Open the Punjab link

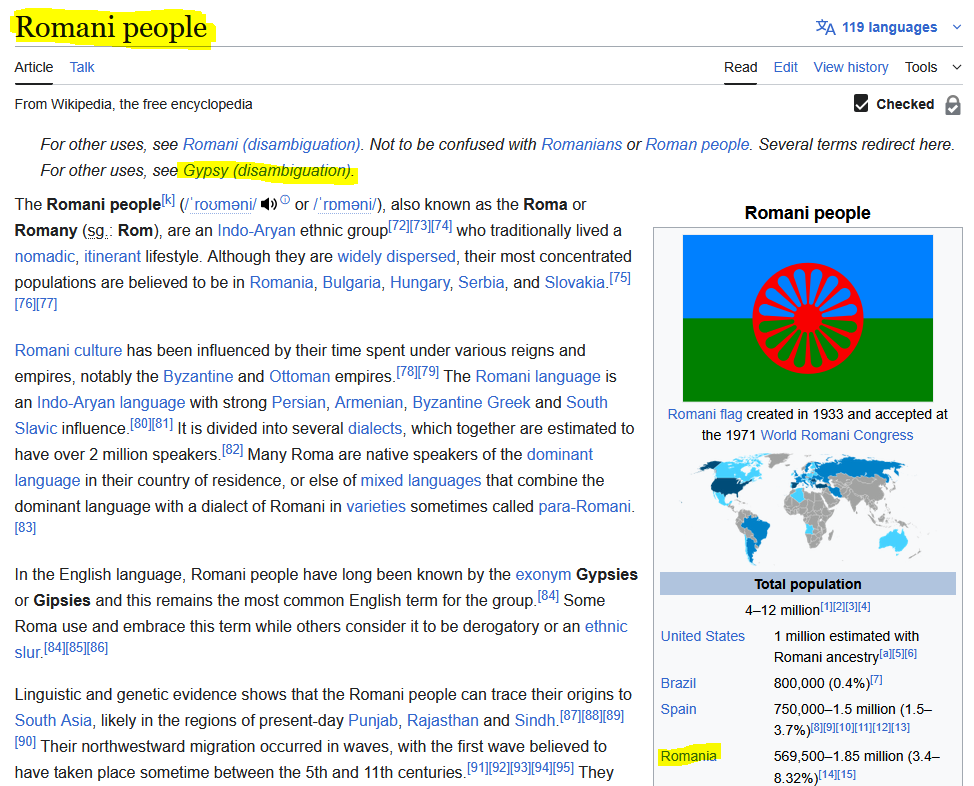click(x=373, y=721)
